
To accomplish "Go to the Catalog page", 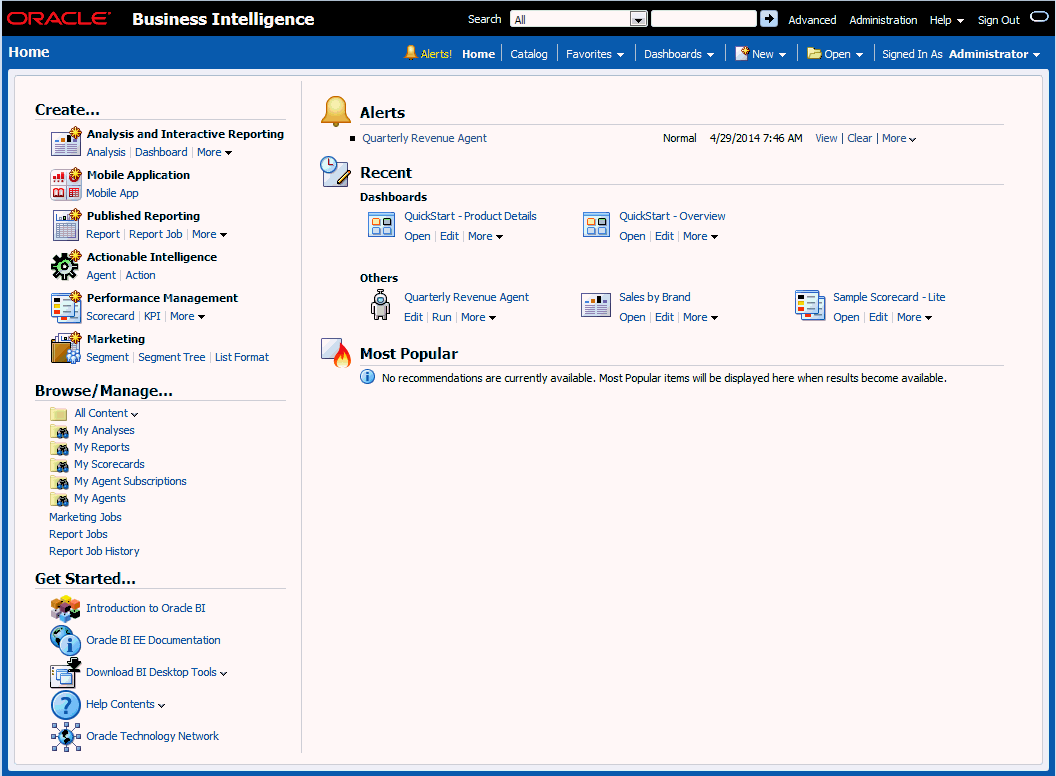I will [x=529, y=54].
